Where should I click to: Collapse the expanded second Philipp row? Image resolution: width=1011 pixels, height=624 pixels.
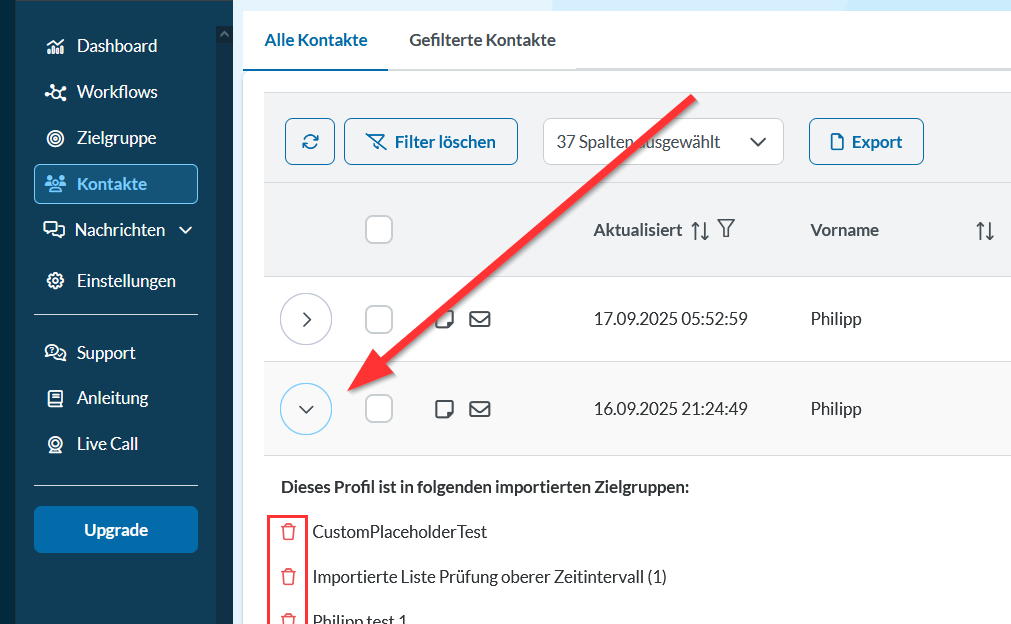click(x=307, y=409)
